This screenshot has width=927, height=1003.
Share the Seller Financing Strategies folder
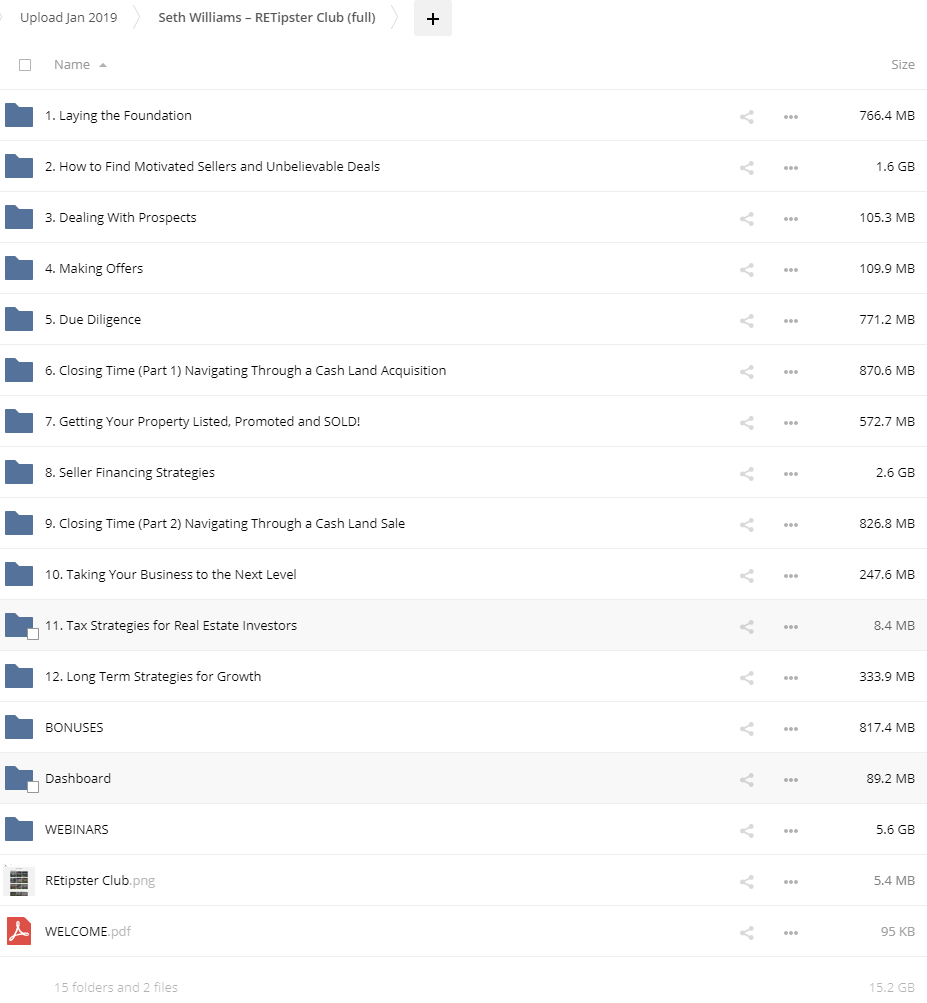click(746, 473)
